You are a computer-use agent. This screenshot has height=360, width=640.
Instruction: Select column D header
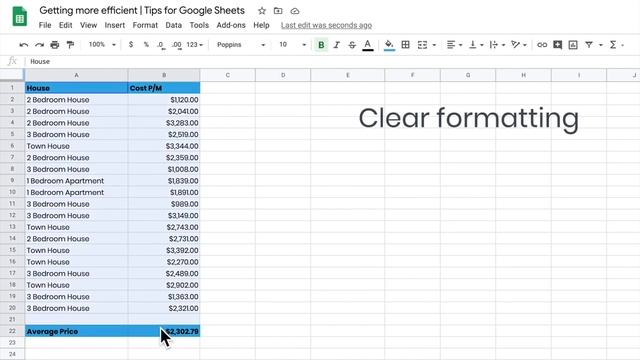[283, 75]
